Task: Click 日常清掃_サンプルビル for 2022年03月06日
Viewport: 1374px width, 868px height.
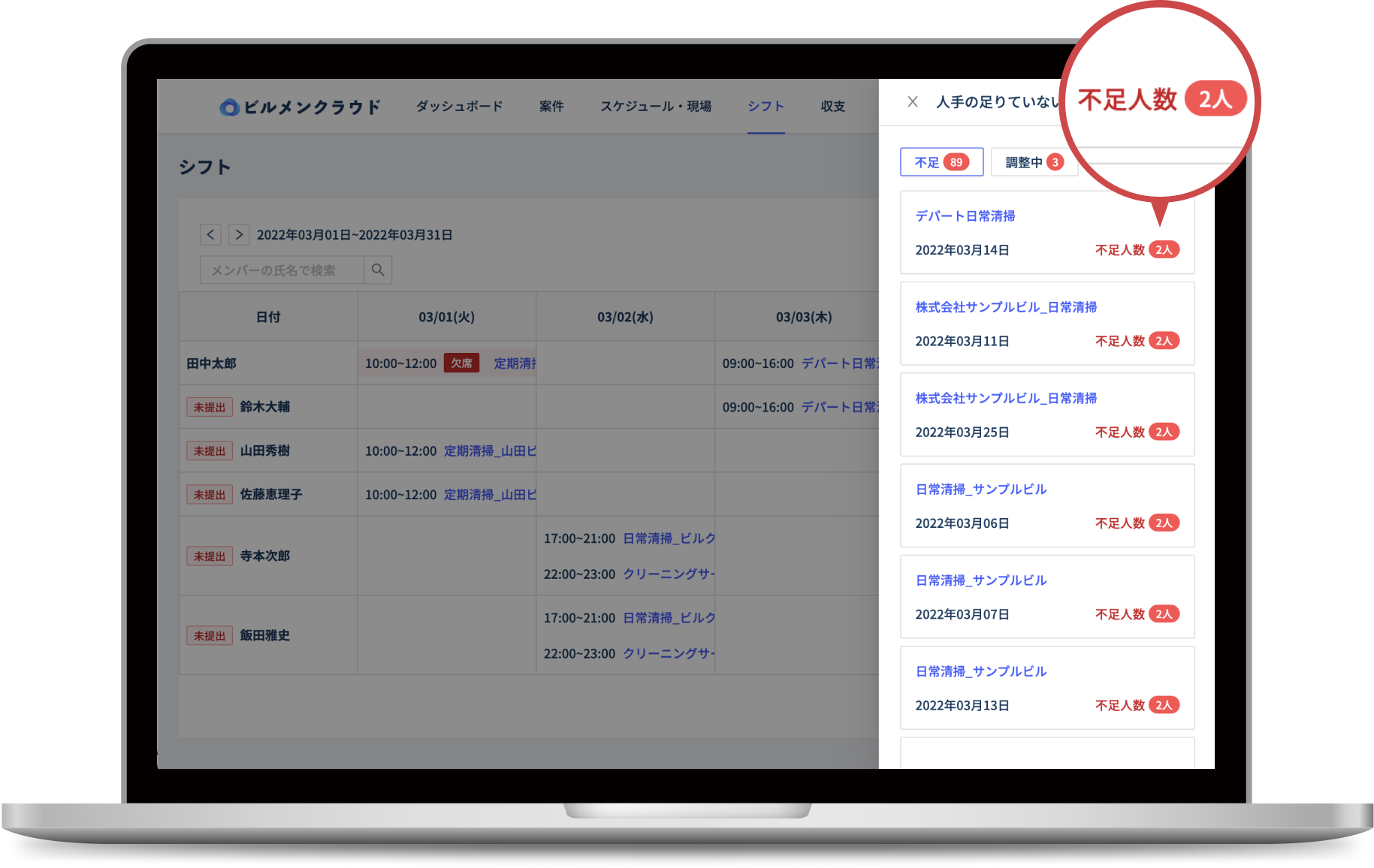Action: 980,489
